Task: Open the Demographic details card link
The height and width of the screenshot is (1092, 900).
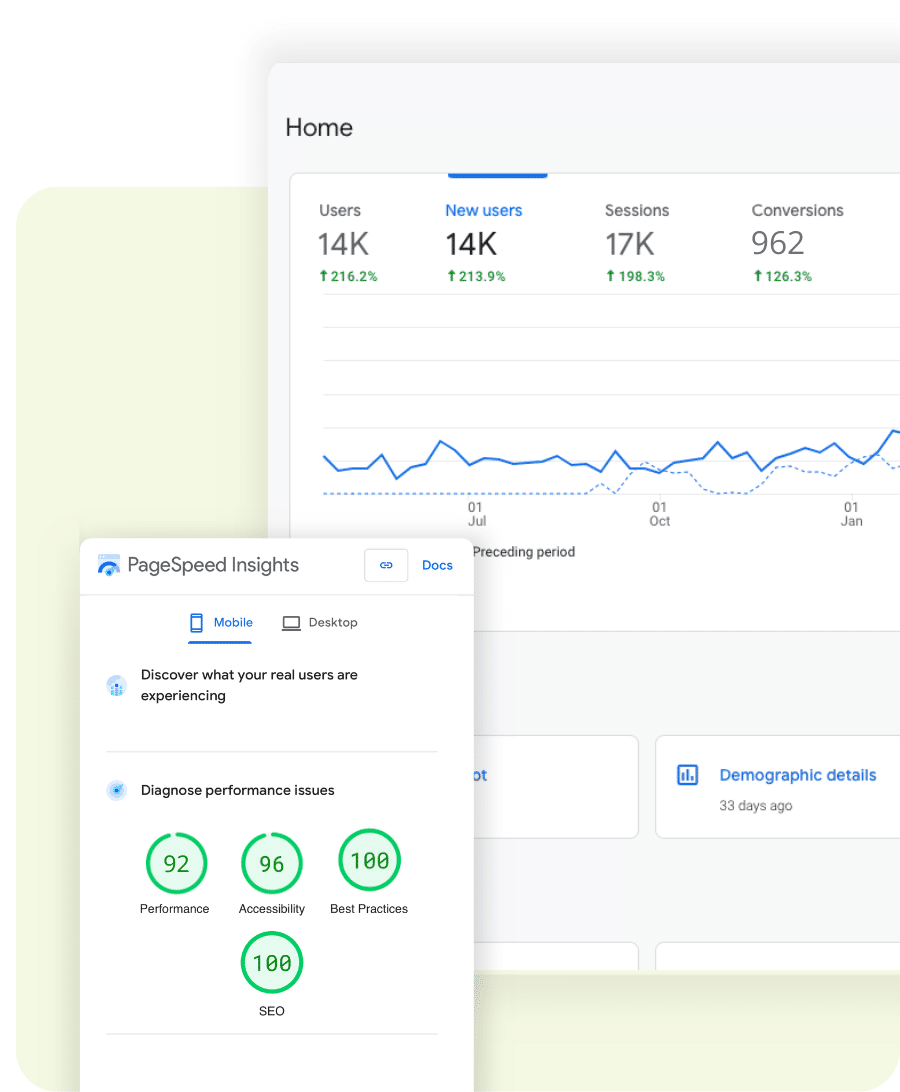Action: tap(798, 775)
